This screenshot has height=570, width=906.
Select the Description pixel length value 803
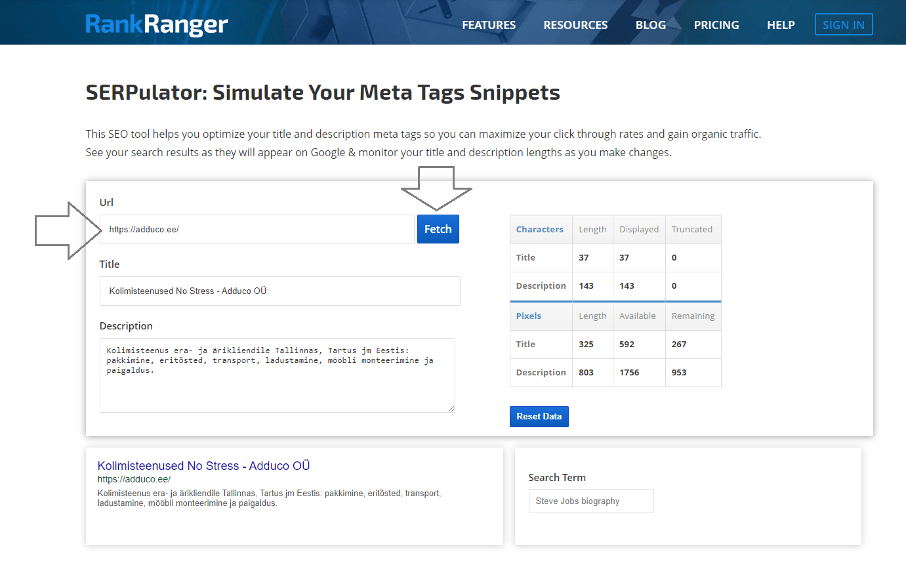point(586,372)
